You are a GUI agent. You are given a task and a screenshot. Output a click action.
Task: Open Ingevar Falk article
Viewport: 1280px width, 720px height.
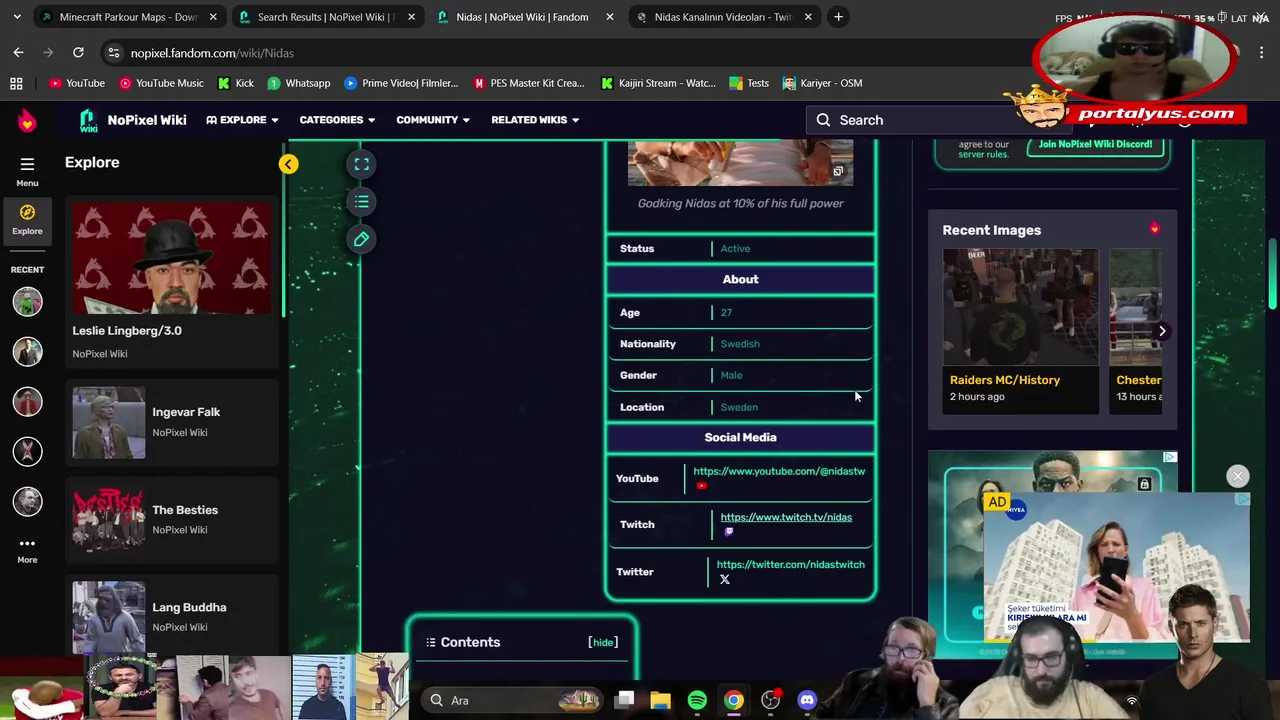pos(172,422)
